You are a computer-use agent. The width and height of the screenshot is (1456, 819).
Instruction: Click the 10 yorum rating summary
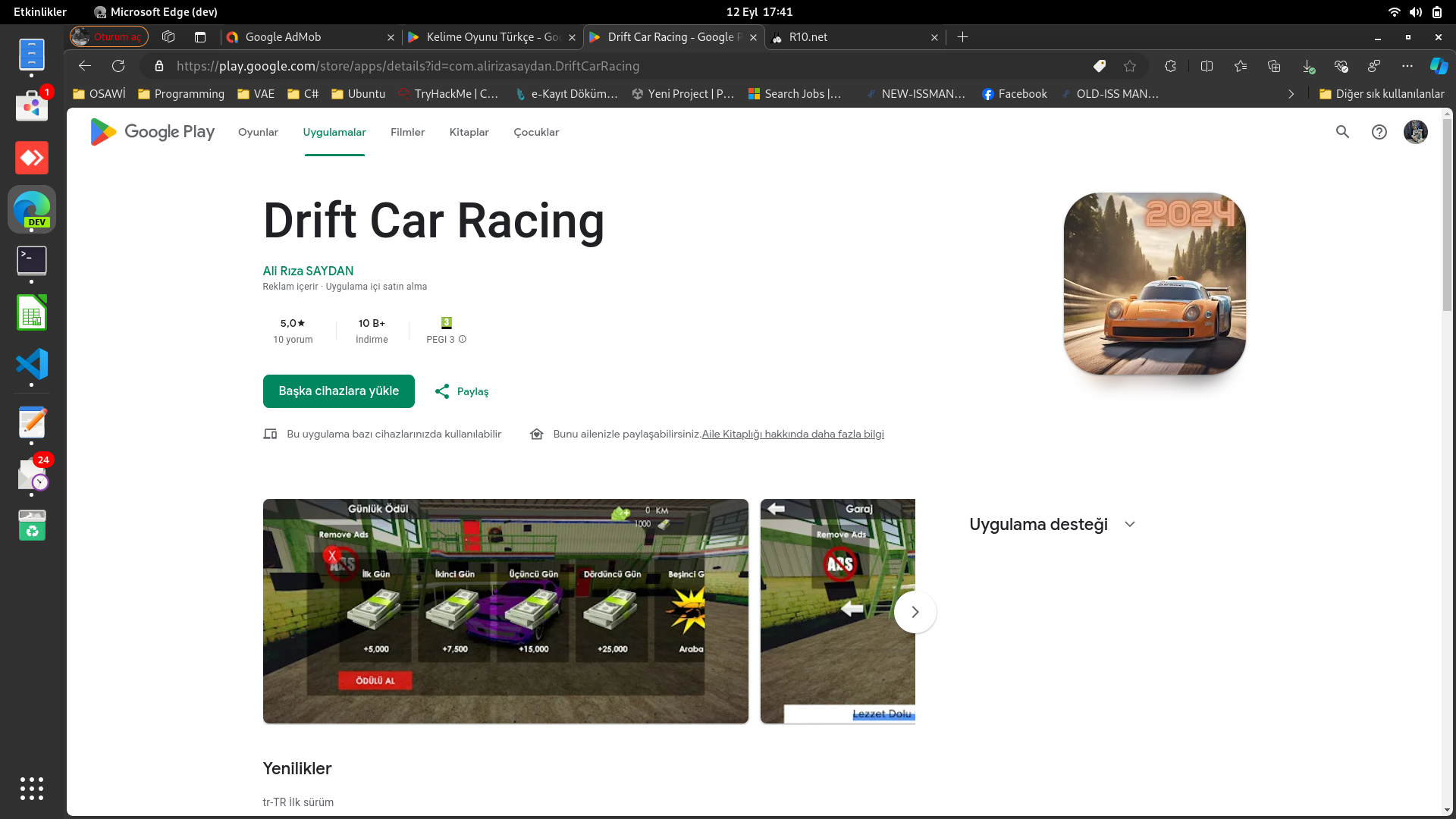pos(293,331)
